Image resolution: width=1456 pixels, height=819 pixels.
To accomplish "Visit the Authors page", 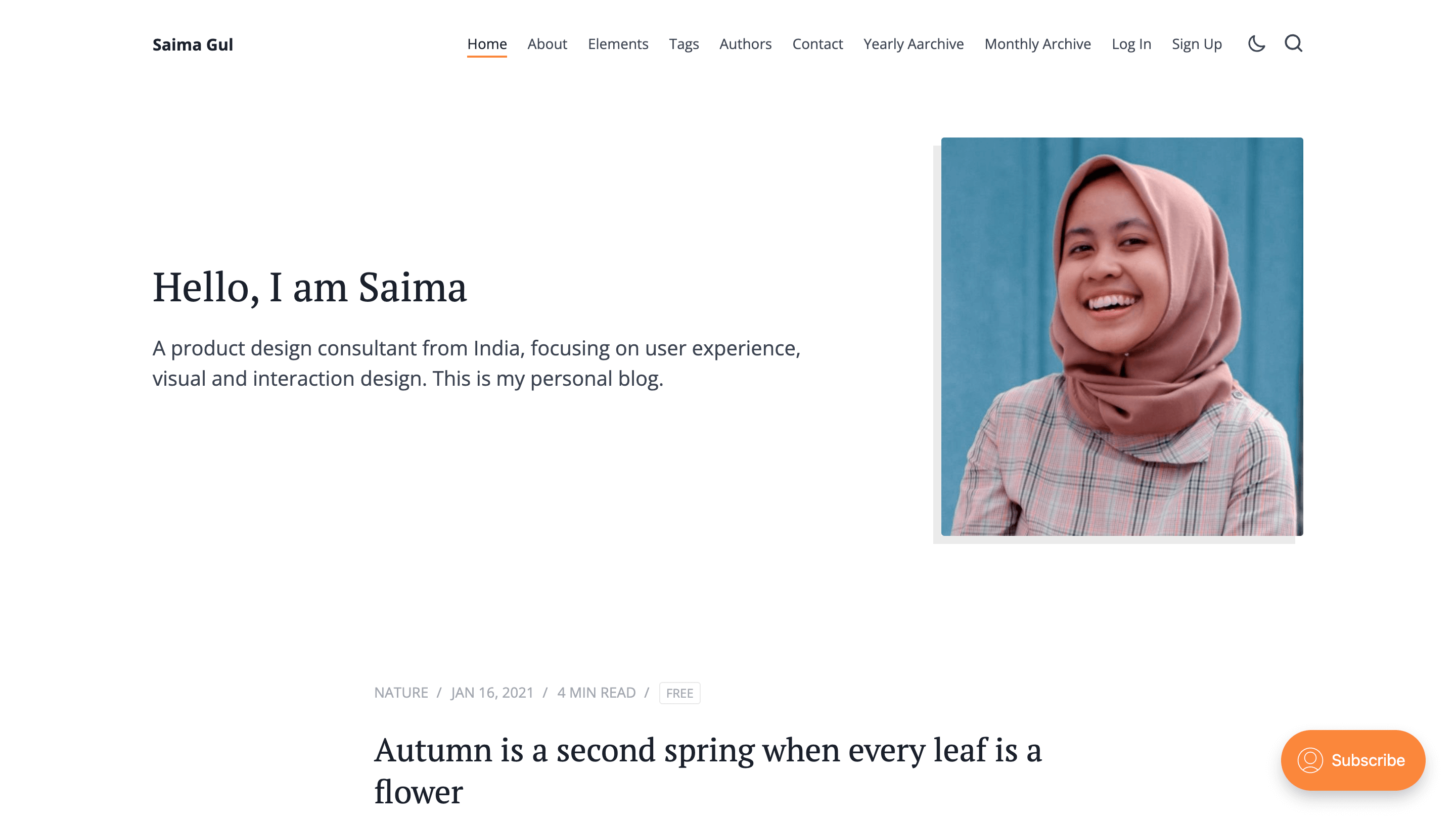I will coord(745,44).
